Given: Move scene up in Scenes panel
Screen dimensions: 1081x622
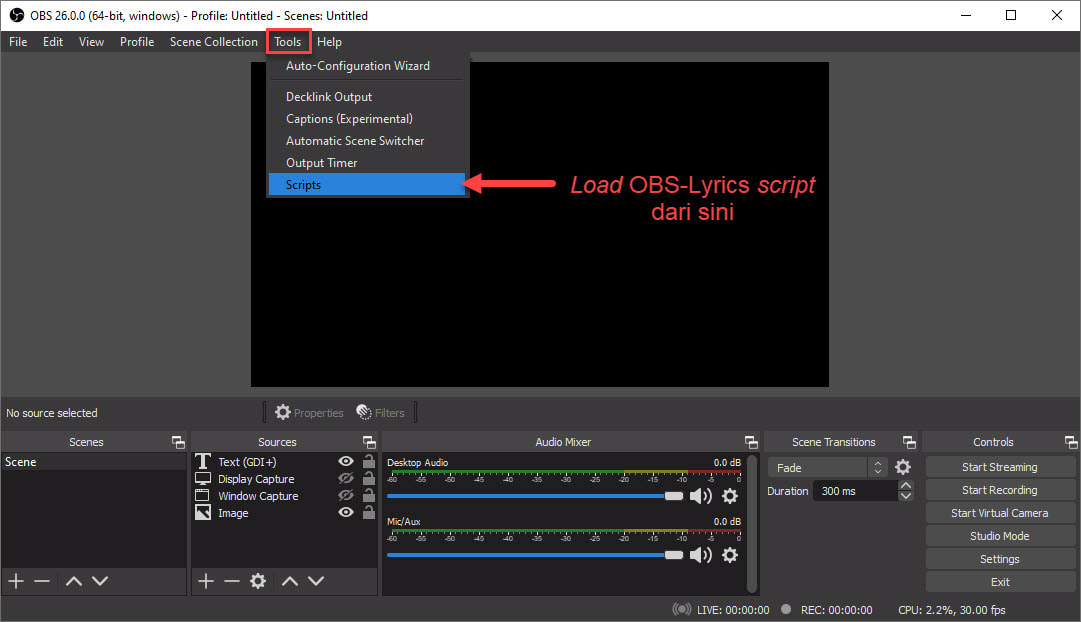Looking at the screenshot, I should 74,581.
